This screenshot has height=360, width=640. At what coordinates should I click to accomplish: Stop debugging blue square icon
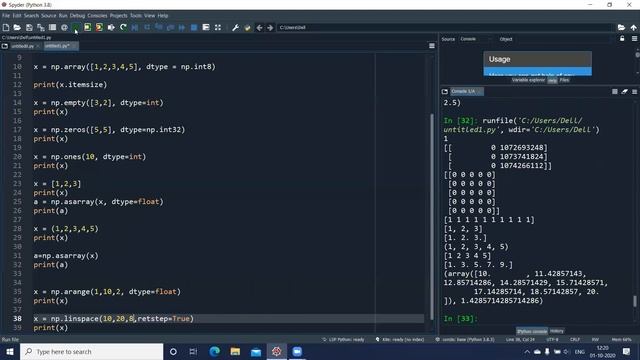click(194, 27)
